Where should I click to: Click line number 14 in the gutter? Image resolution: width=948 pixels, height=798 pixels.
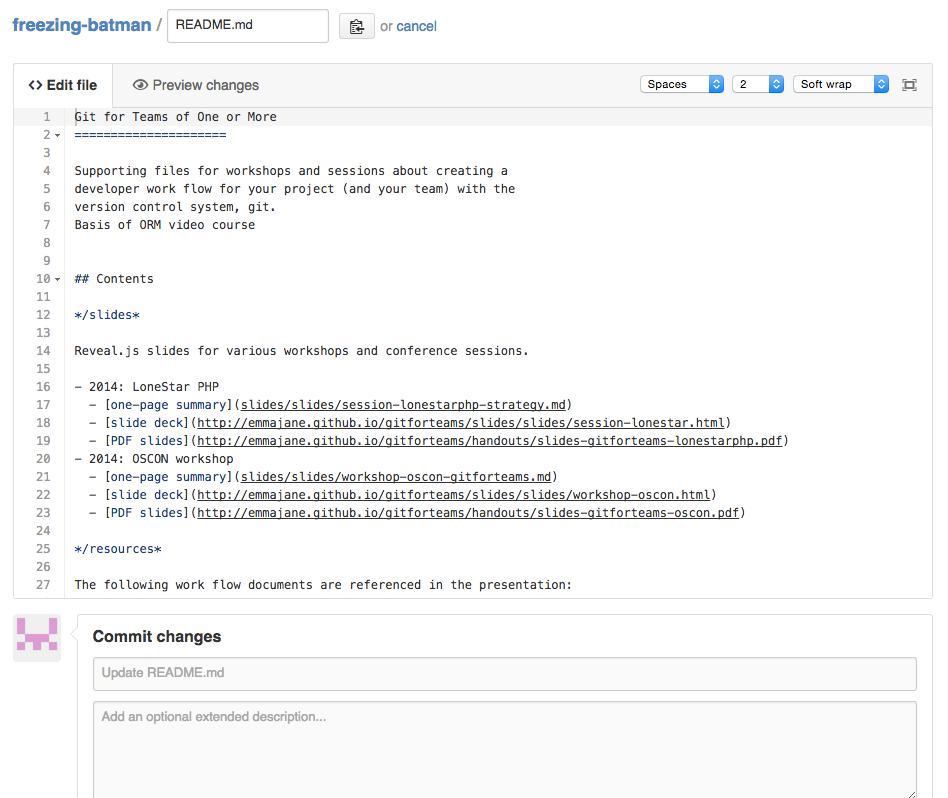43,350
